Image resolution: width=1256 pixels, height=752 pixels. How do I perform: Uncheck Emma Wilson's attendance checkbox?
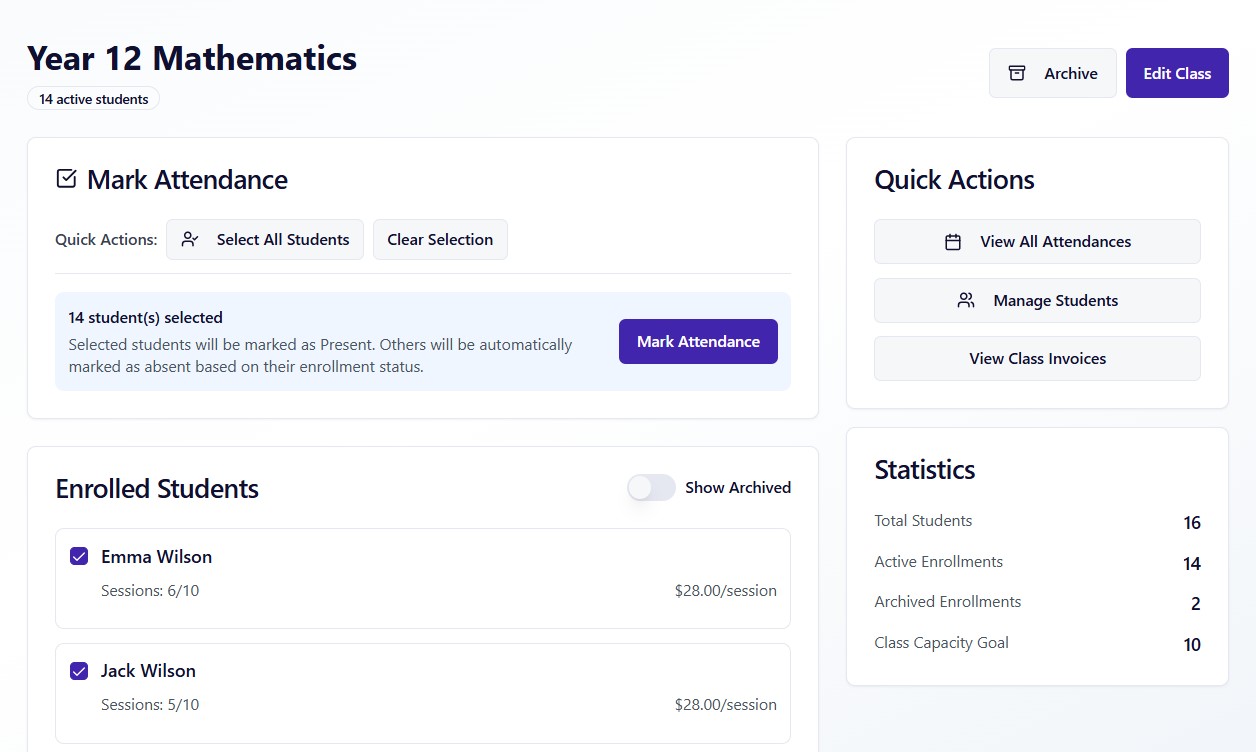(79, 556)
